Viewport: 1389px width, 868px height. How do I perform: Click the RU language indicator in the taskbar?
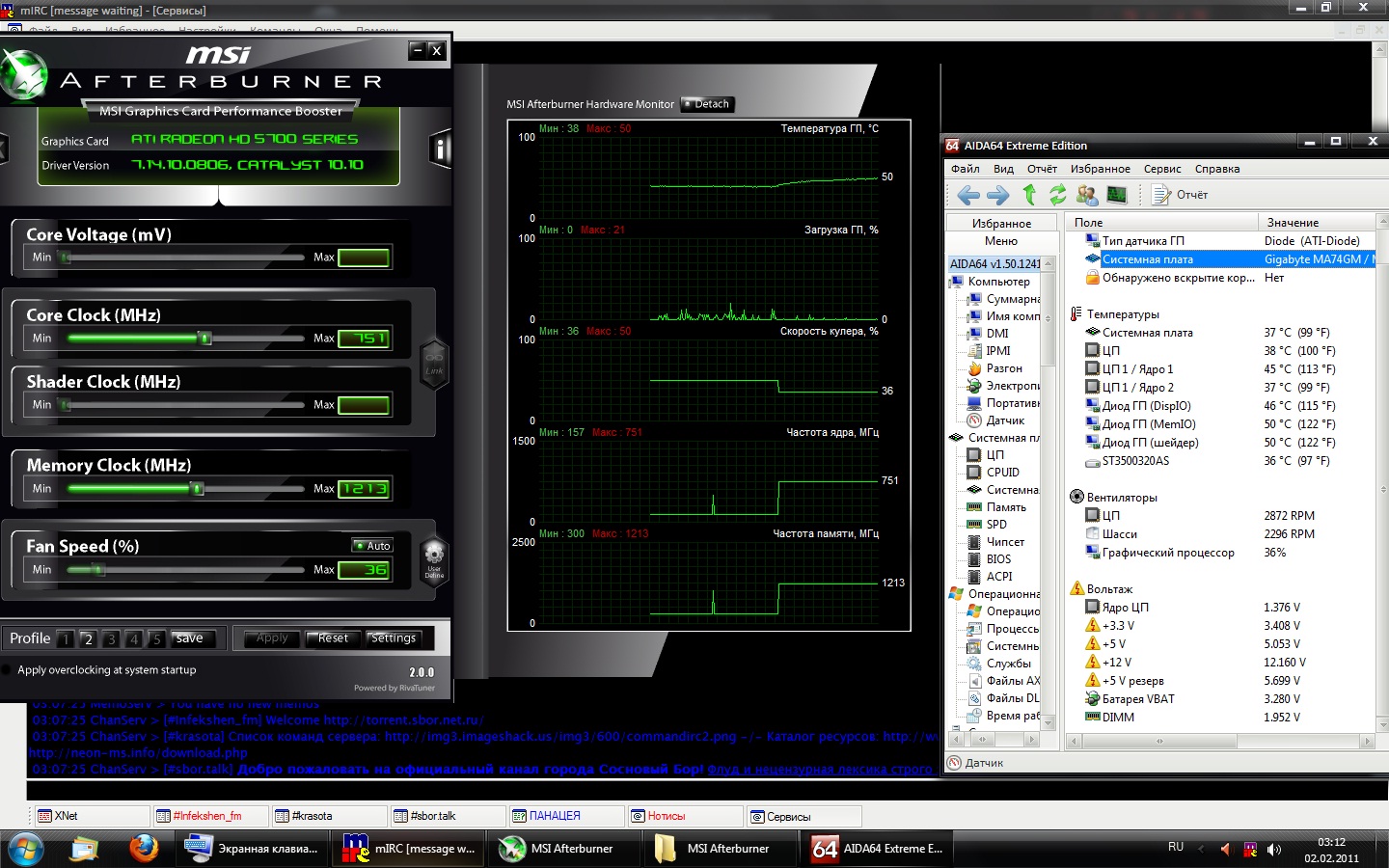click(1176, 847)
